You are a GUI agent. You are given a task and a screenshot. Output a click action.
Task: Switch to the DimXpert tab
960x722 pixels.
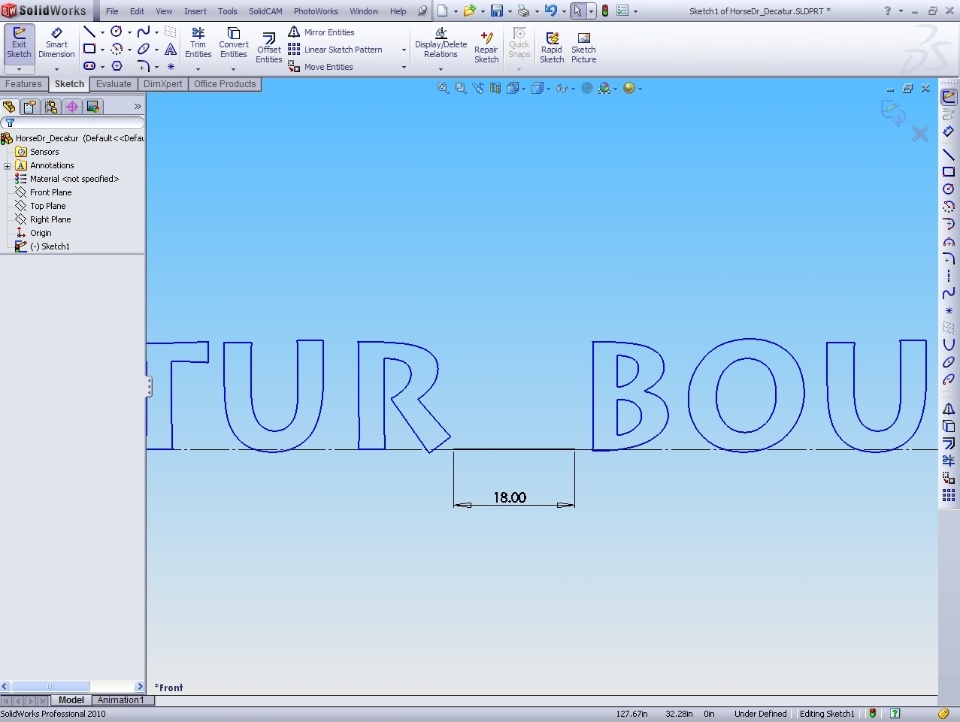coord(162,84)
